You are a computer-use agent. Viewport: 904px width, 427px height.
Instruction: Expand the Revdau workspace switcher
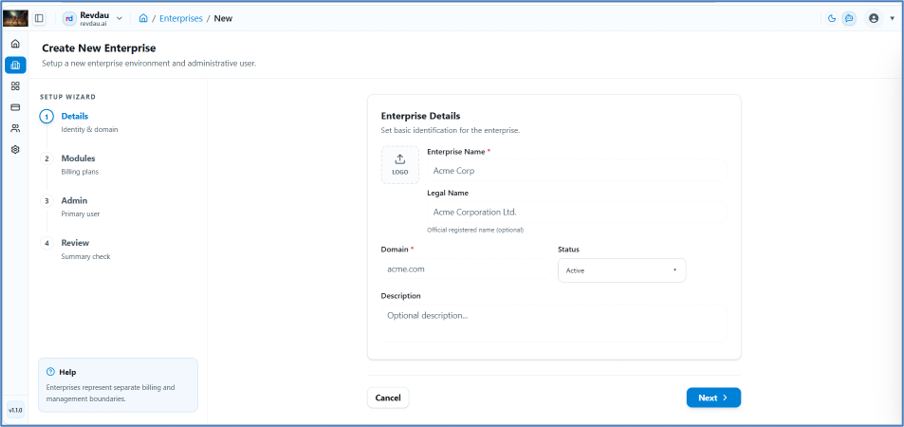click(x=93, y=18)
